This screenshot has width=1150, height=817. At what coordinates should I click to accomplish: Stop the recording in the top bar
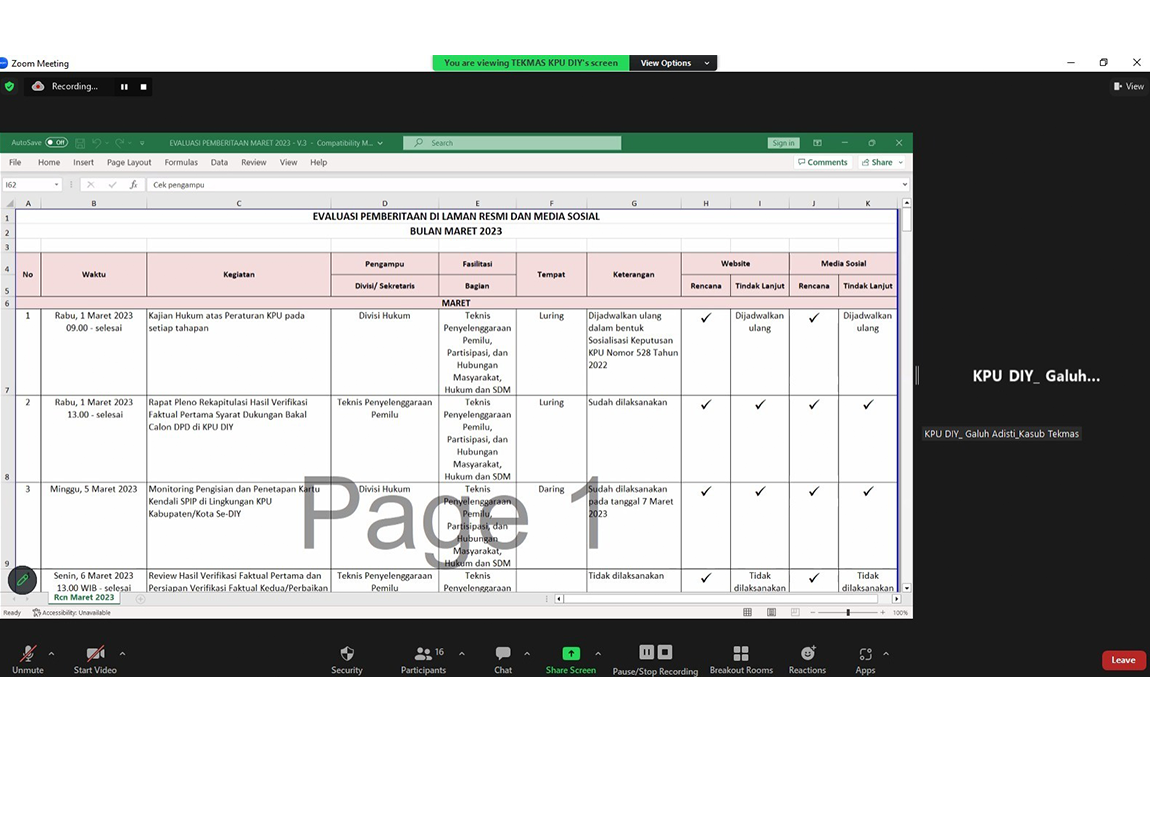[x=143, y=87]
